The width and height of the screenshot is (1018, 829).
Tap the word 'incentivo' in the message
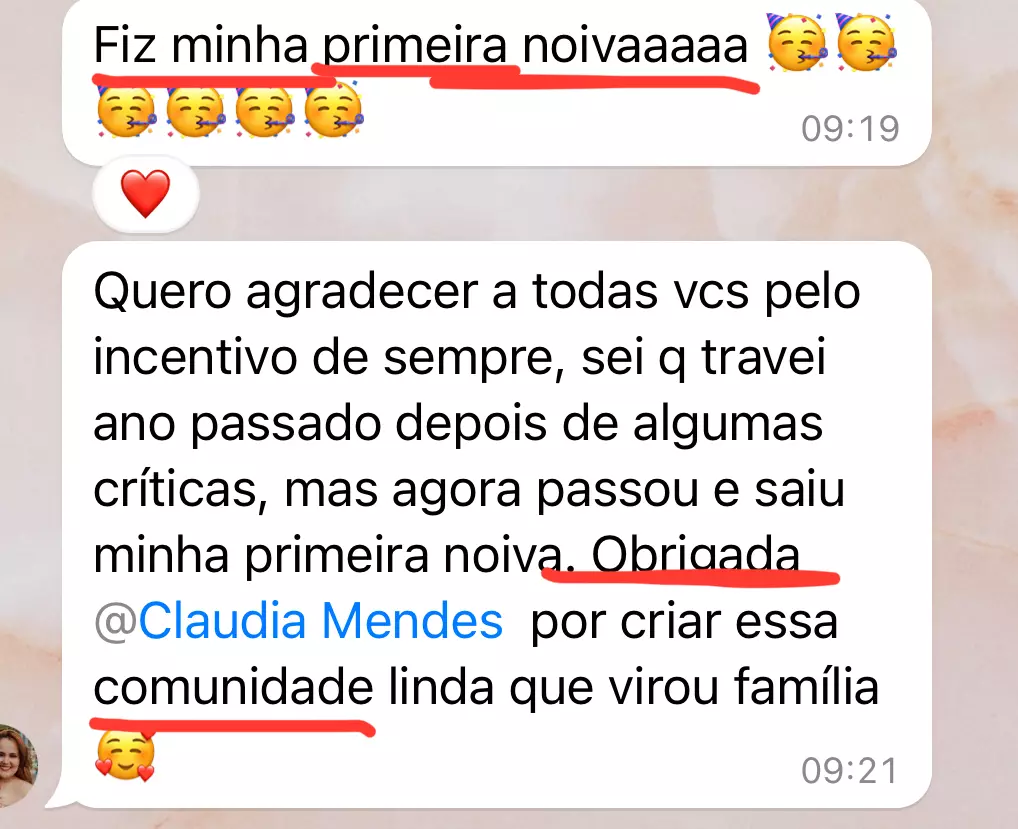(195, 357)
